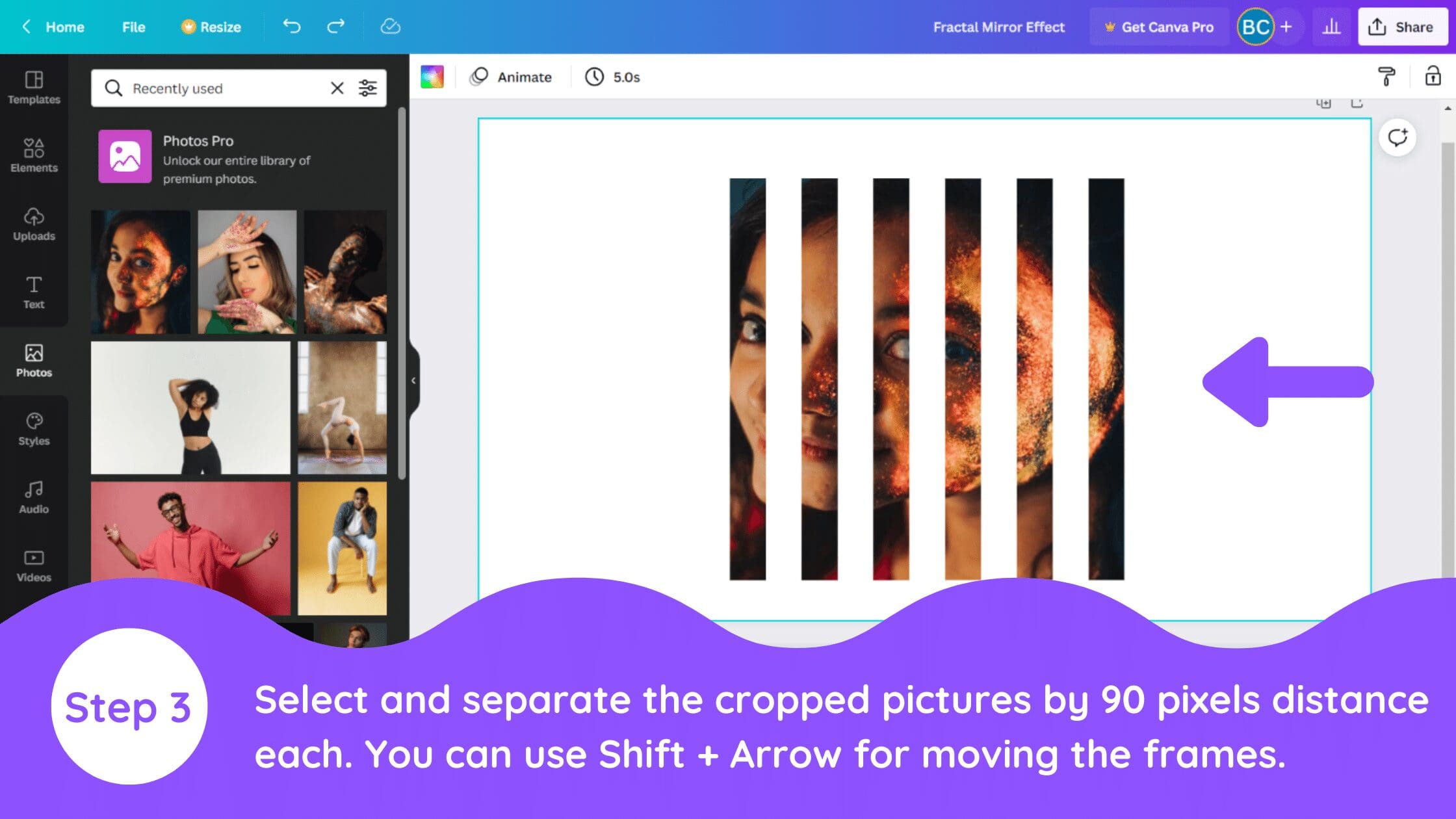Open the background color swatch
Viewport: 1456px width, 819px height.
pos(432,77)
